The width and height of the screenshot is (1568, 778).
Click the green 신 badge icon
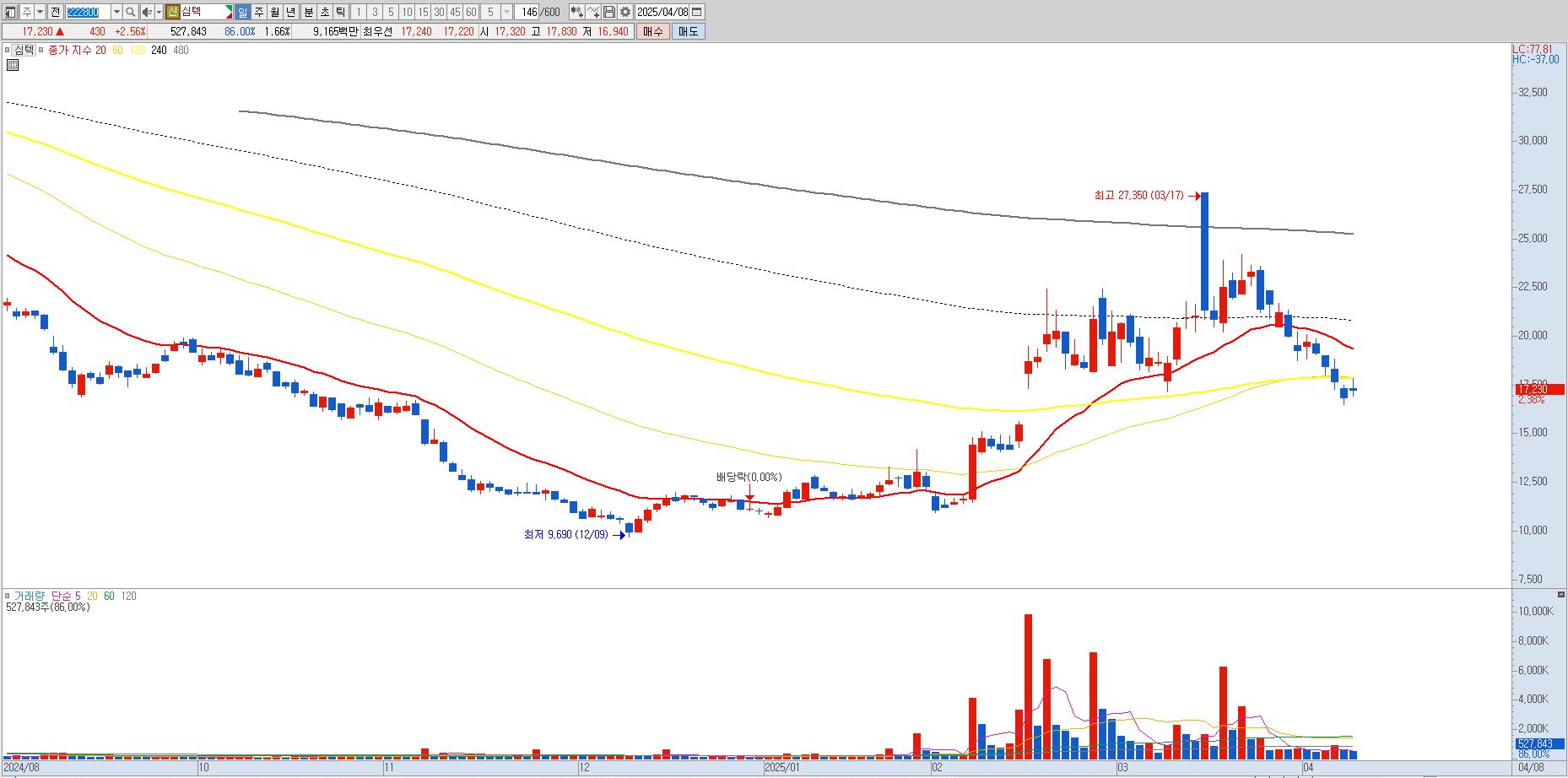click(x=172, y=12)
